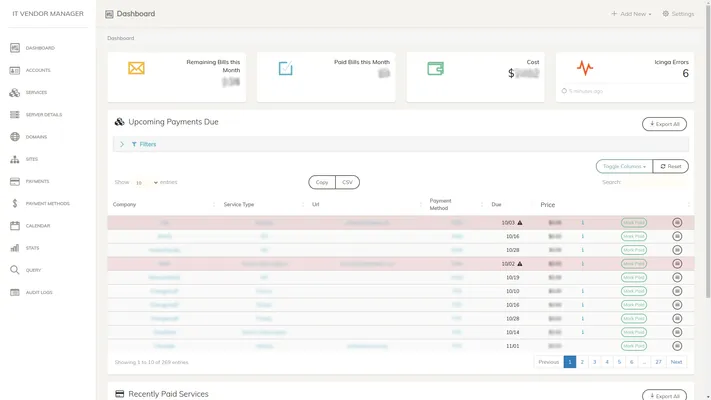Open the Calendar sidebar icon
This screenshot has height=400, width=711.
click(15, 226)
